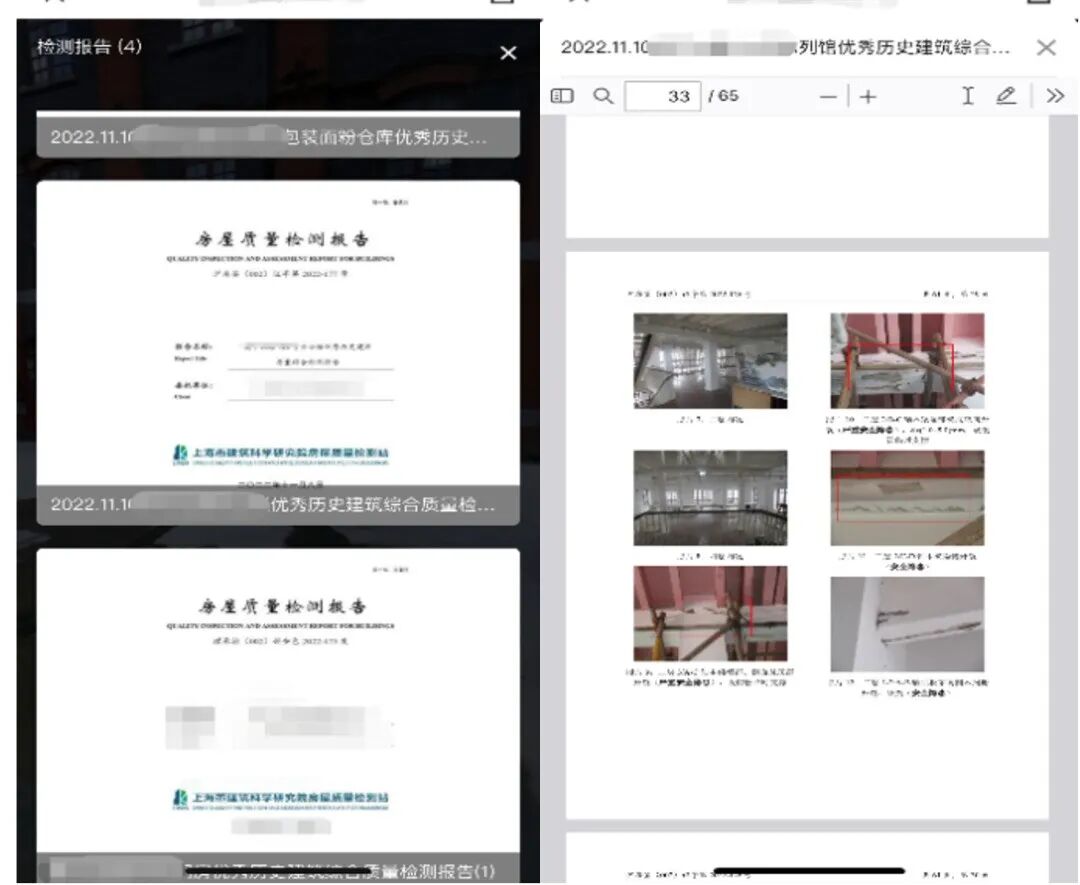
Task: Open the bottom 房屋质量检测报告 cover thumbnail
Action: point(278,700)
